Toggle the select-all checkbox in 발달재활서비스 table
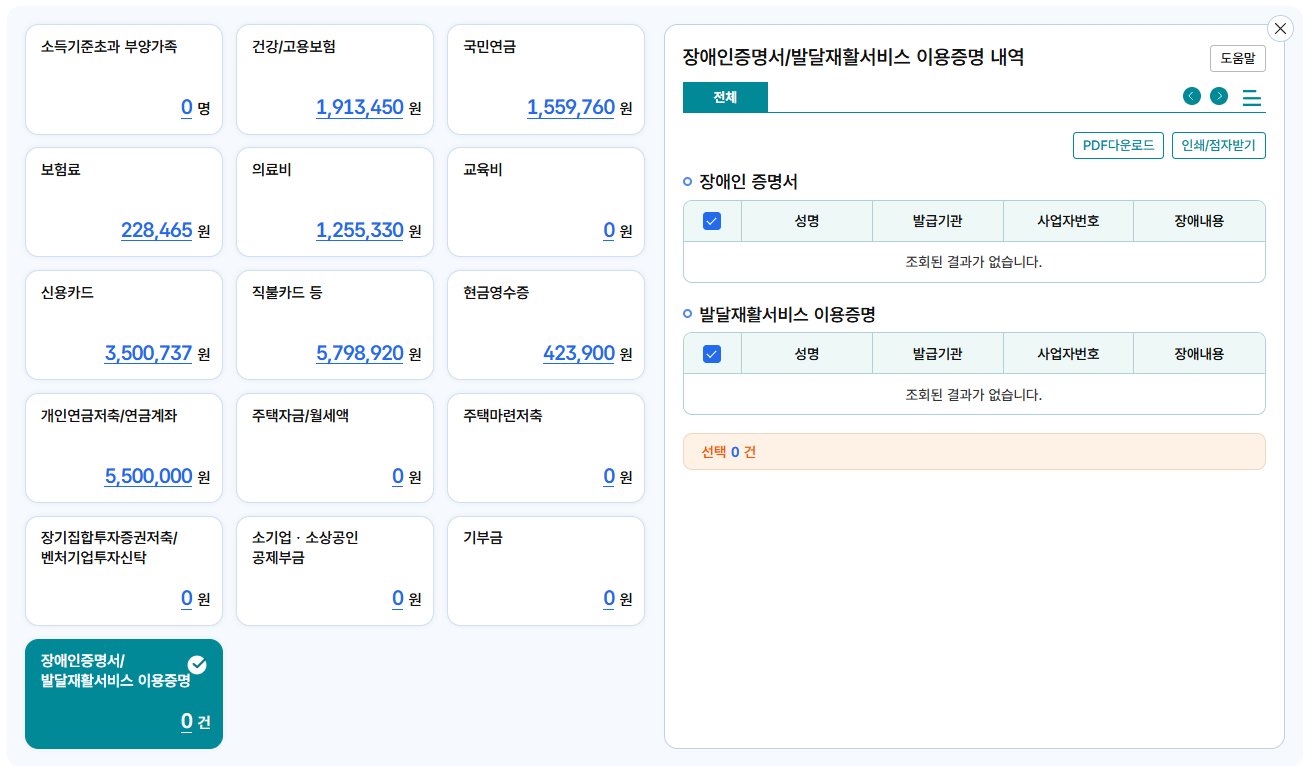 (712, 352)
